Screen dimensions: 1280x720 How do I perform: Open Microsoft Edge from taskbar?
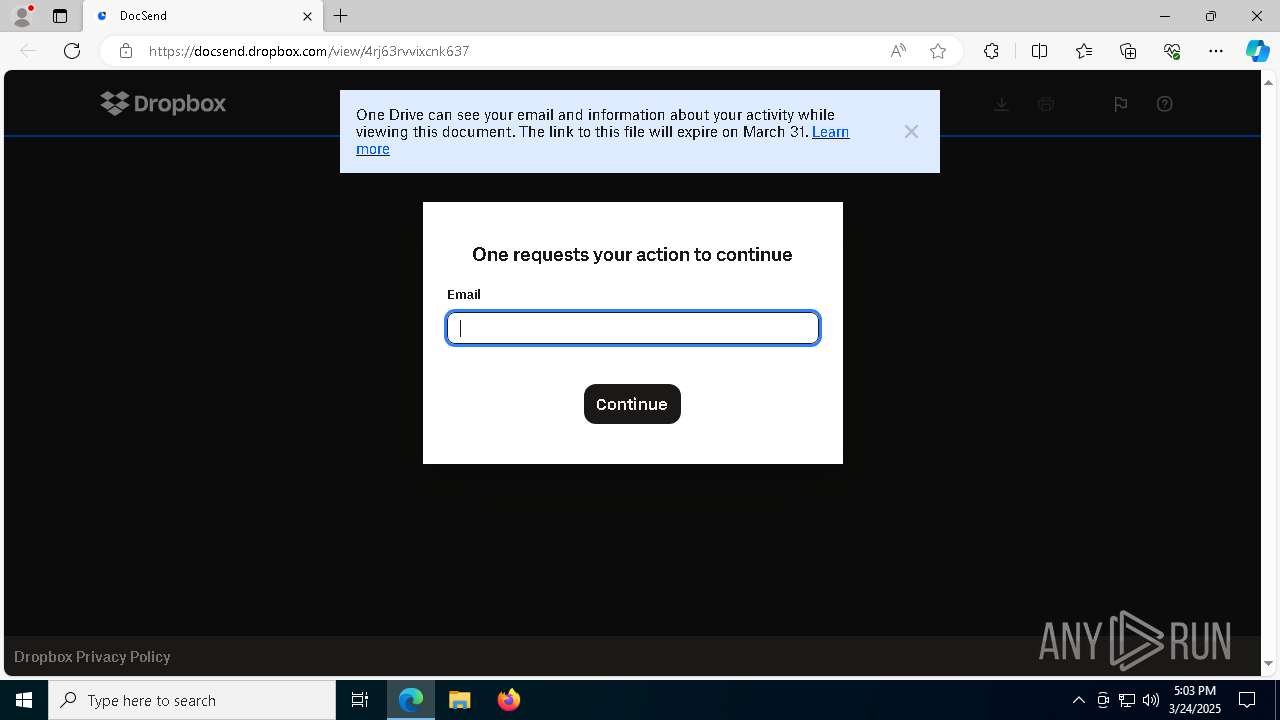(x=411, y=700)
